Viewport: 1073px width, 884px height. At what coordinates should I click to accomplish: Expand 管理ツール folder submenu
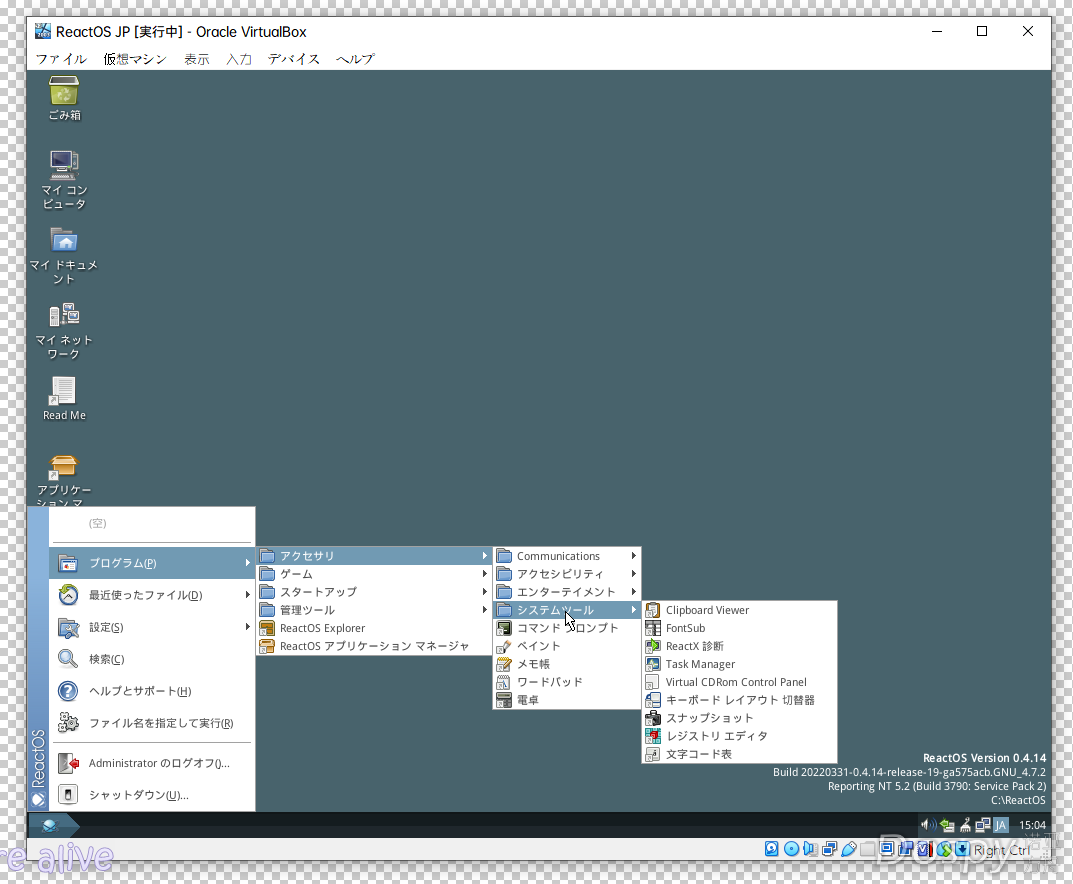point(374,610)
